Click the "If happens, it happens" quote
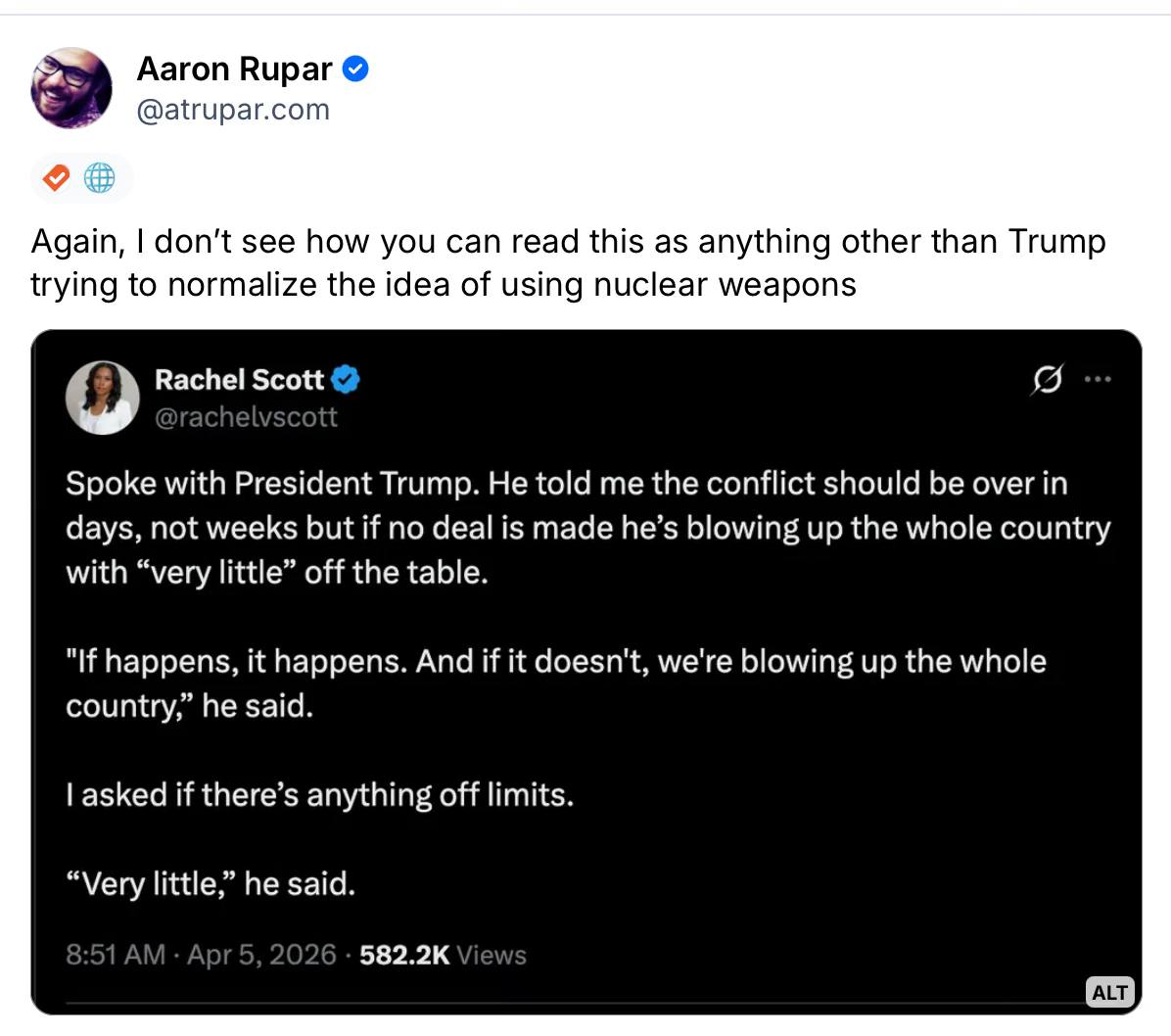 [x=555, y=683]
